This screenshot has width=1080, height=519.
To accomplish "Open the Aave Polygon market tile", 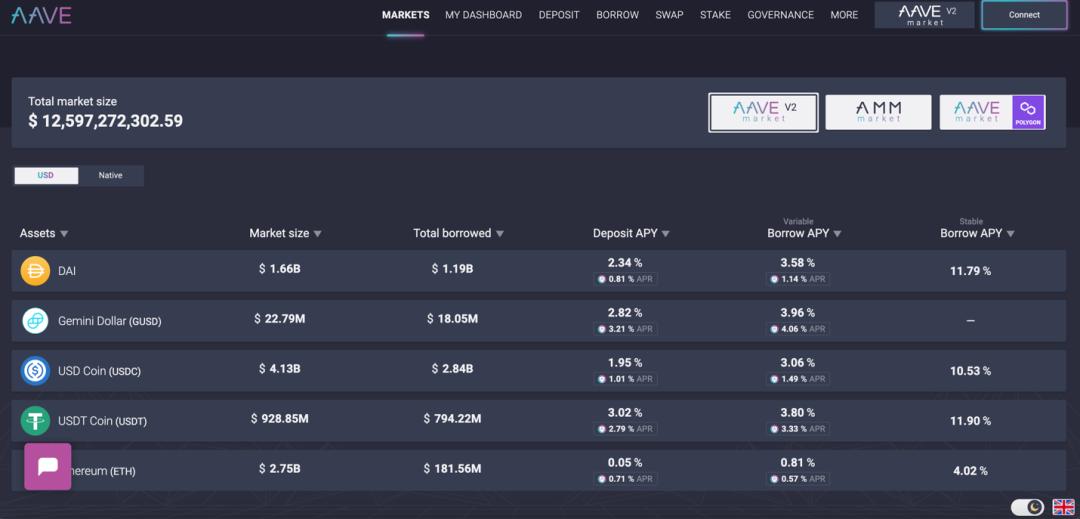I will pos(993,112).
